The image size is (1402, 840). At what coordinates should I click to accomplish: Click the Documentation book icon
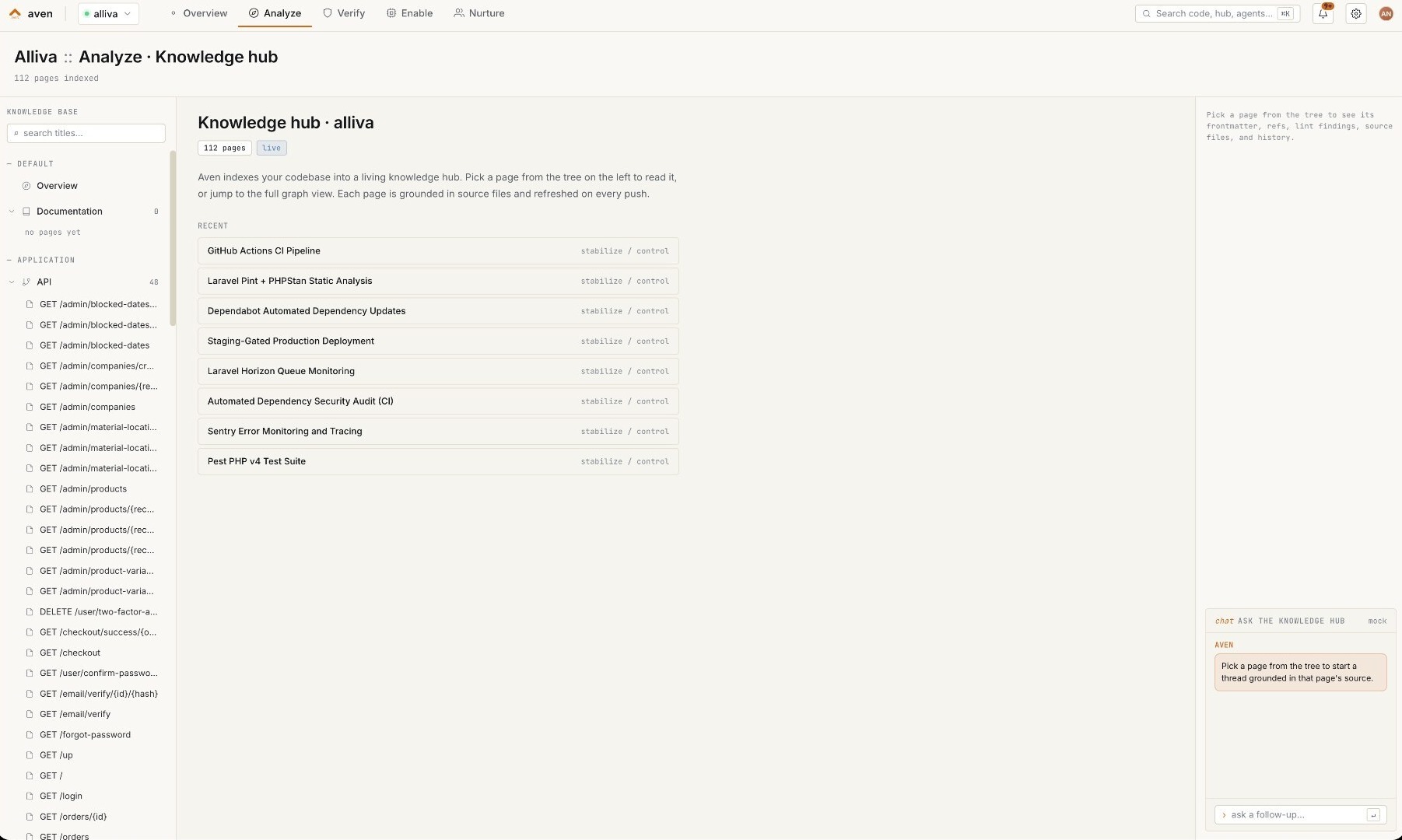(26, 212)
